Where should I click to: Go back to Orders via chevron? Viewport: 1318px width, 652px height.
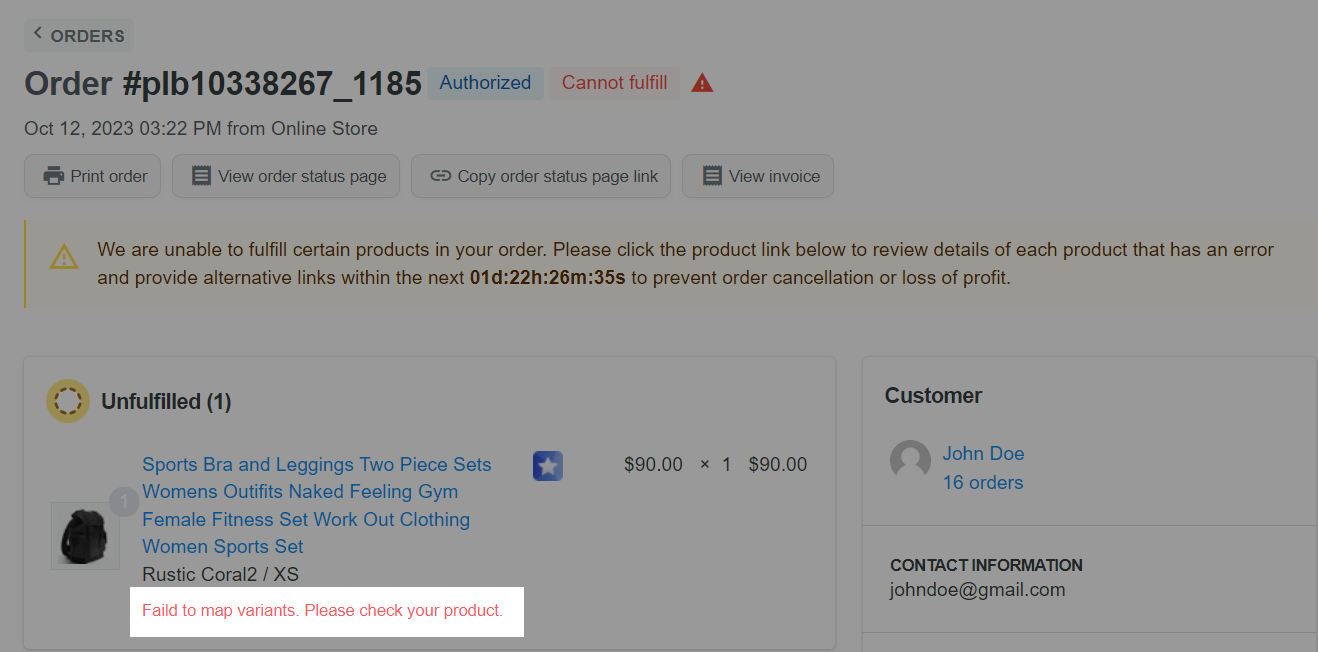38,34
